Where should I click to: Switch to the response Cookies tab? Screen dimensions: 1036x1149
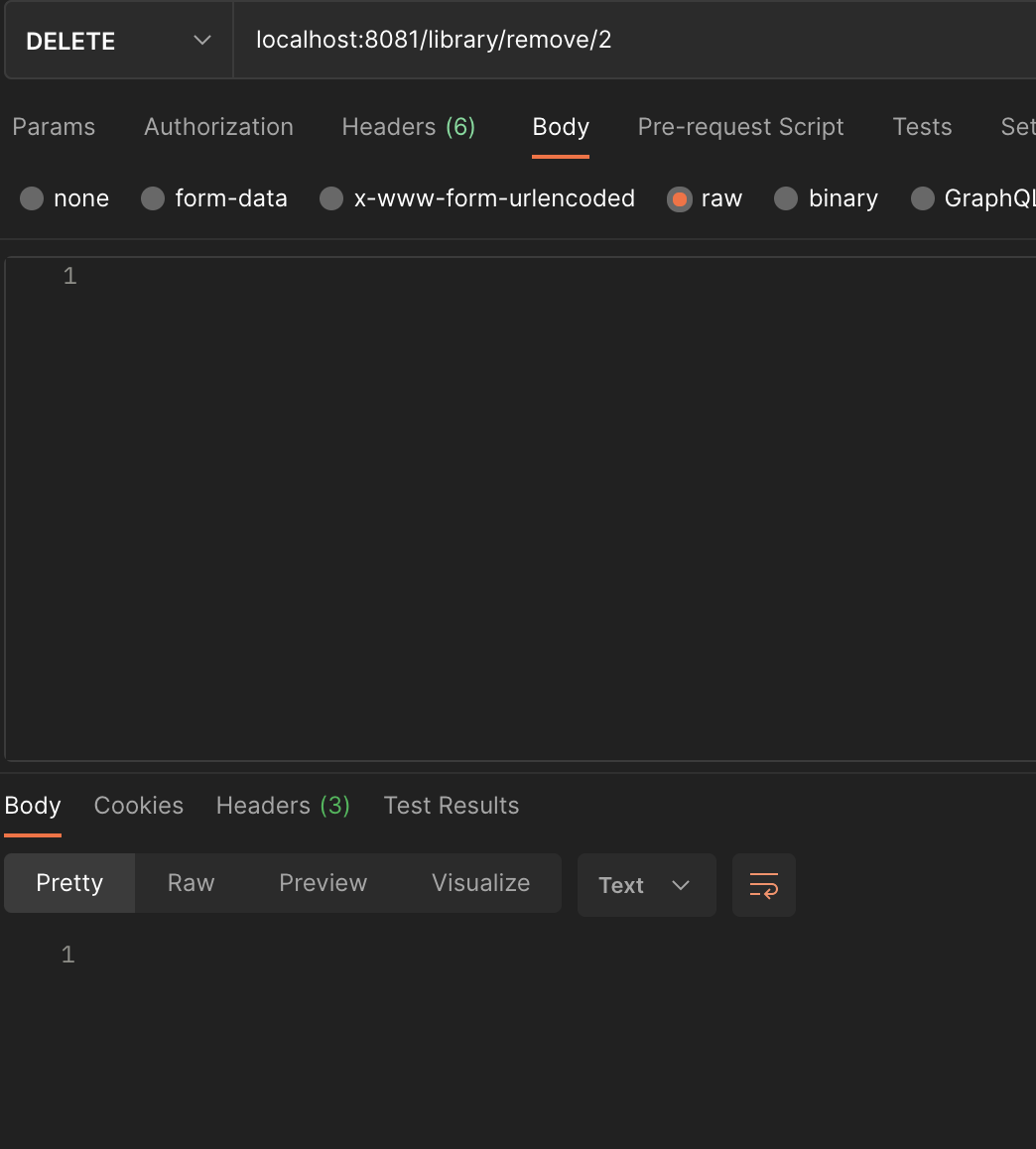click(139, 806)
